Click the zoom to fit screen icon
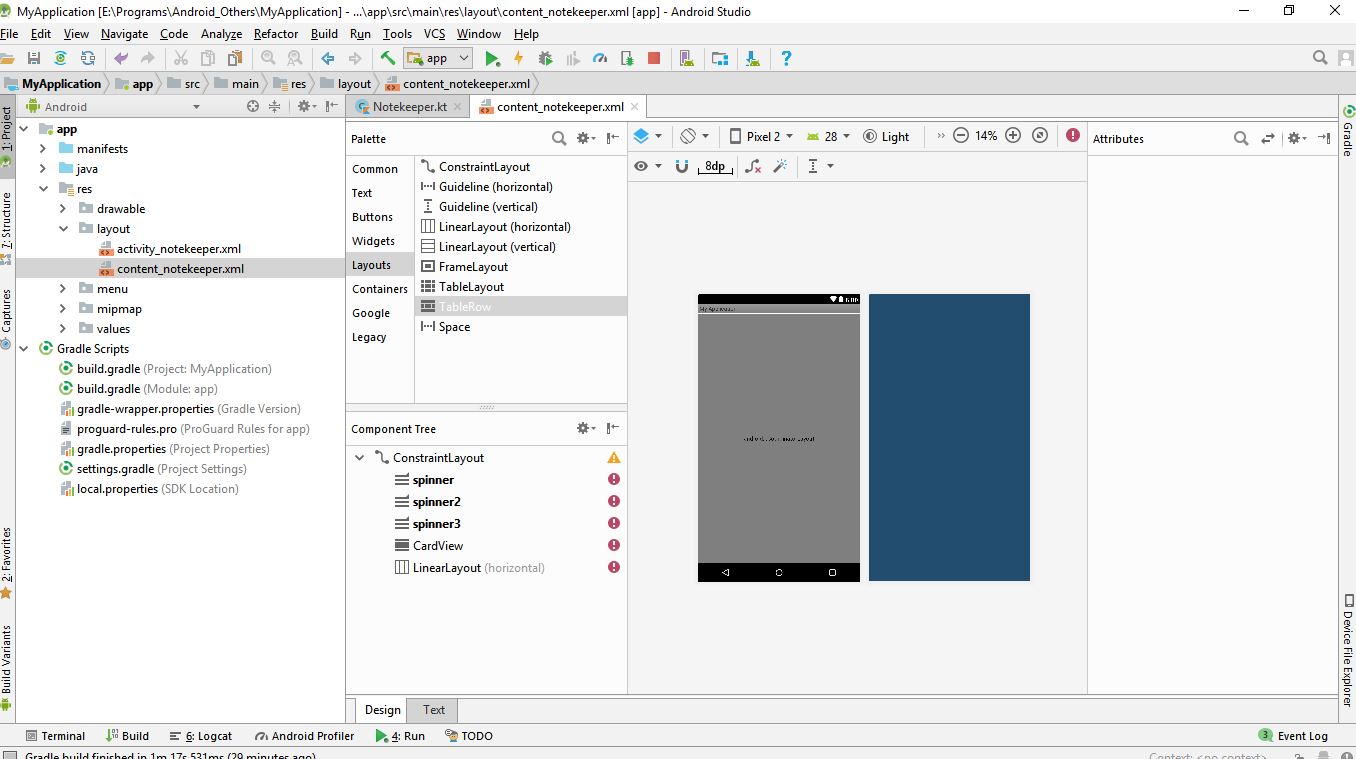The image size is (1356, 759). click(1040, 135)
